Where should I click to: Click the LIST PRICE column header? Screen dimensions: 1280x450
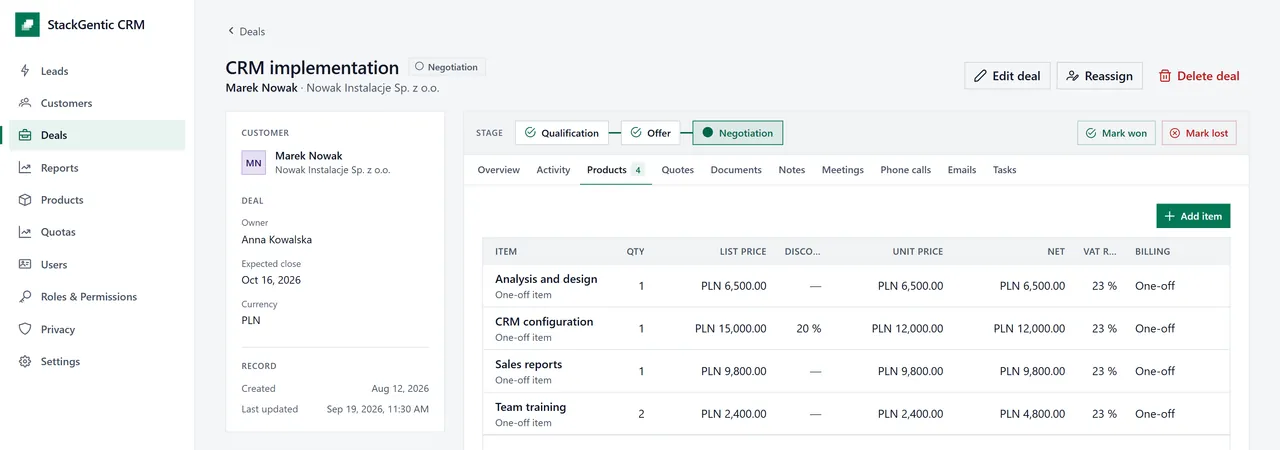pyautogui.click(x=743, y=252)
